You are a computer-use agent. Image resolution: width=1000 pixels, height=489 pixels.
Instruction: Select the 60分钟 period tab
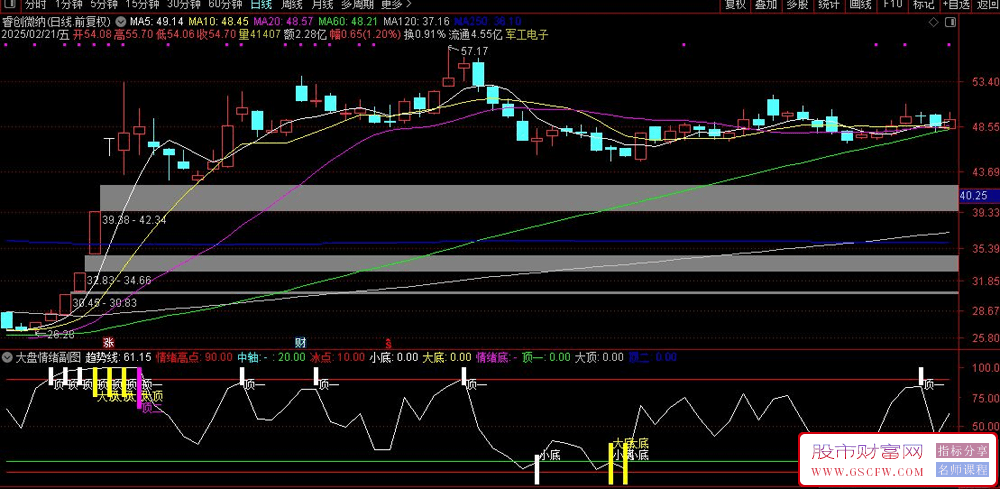(x=226, y=4)
